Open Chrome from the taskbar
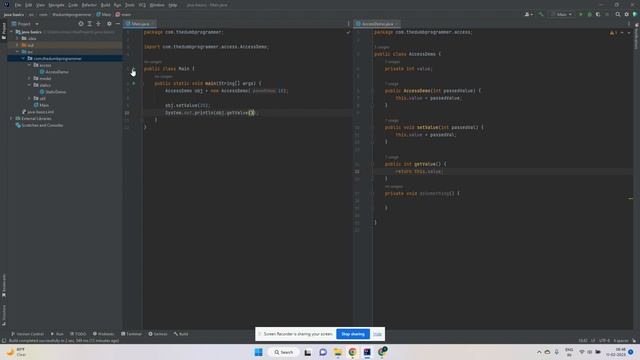Screen dimensions: 640x360 pyautogui.click(x=352, y=352)
